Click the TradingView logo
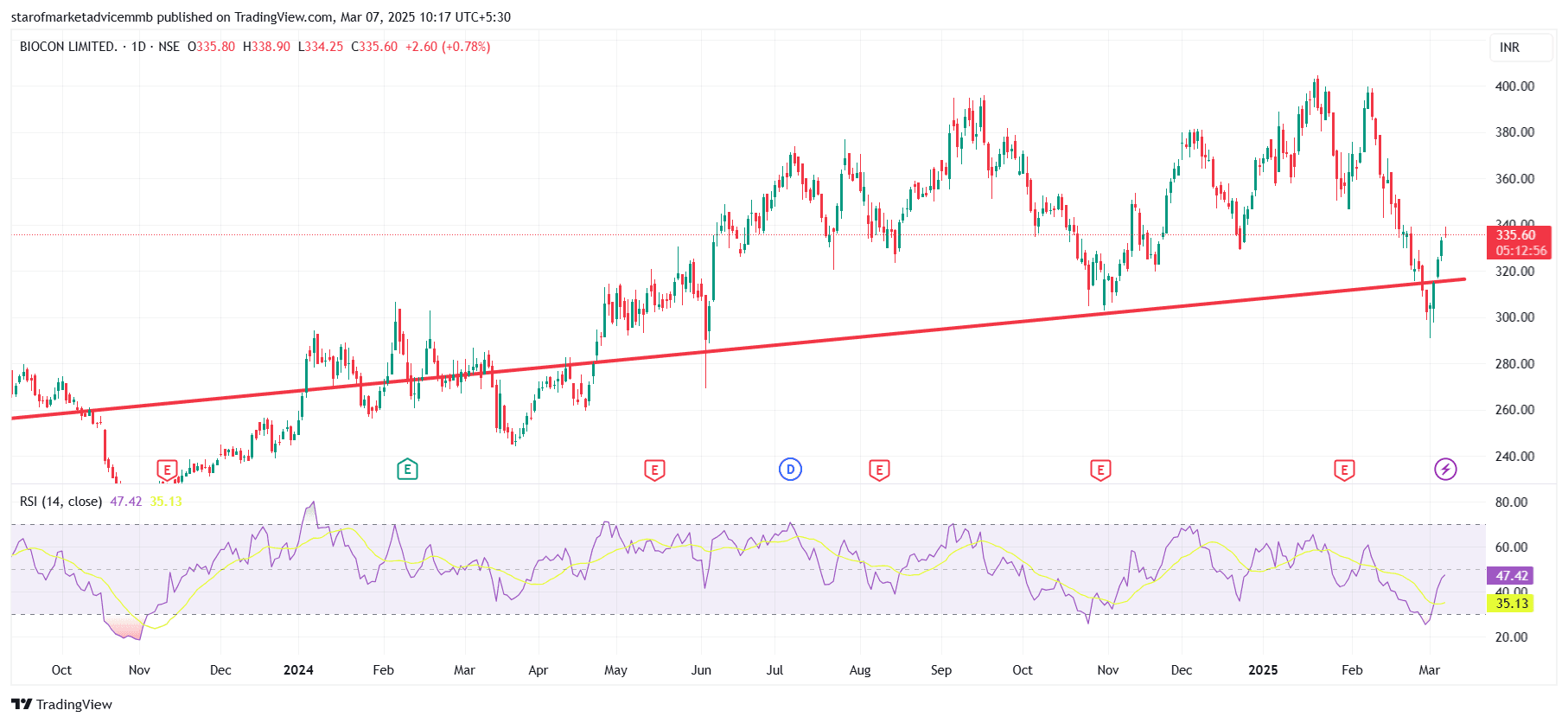 (x=61, y=704)
